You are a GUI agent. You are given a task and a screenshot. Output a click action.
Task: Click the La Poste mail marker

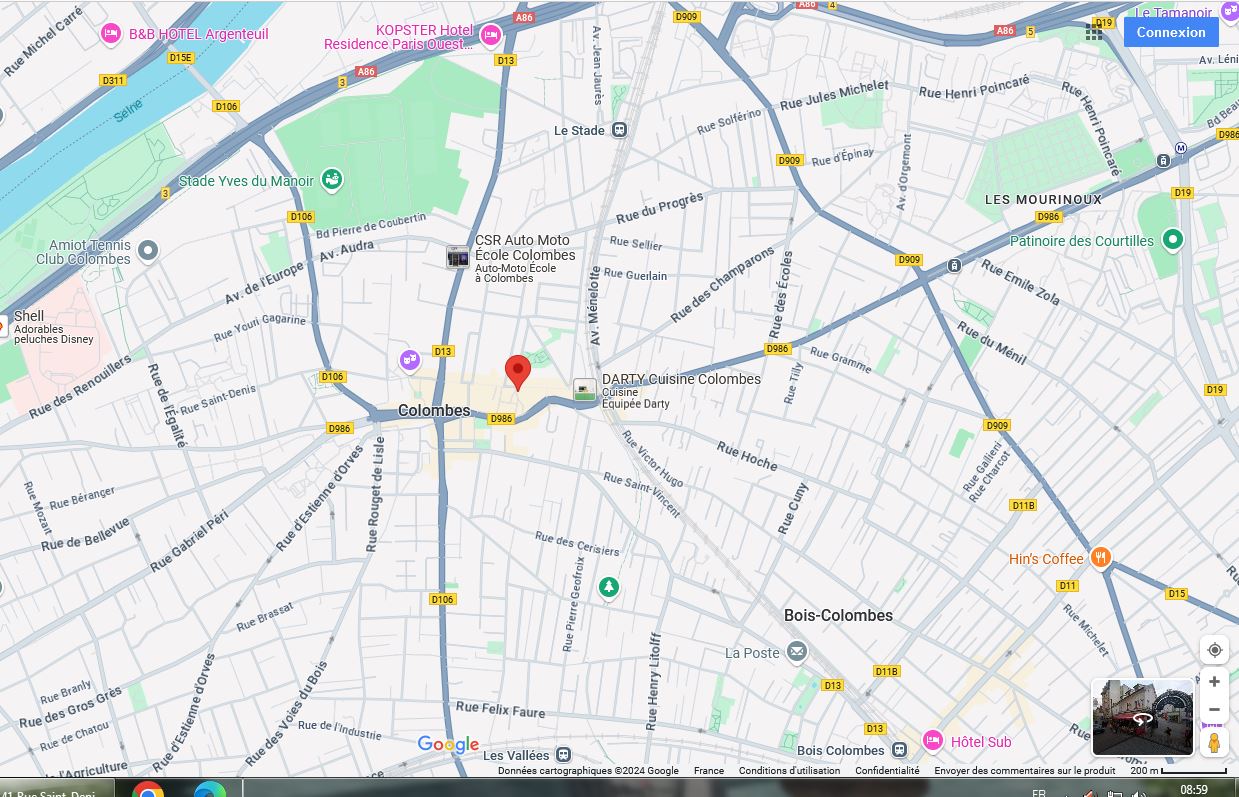[796, 653]
